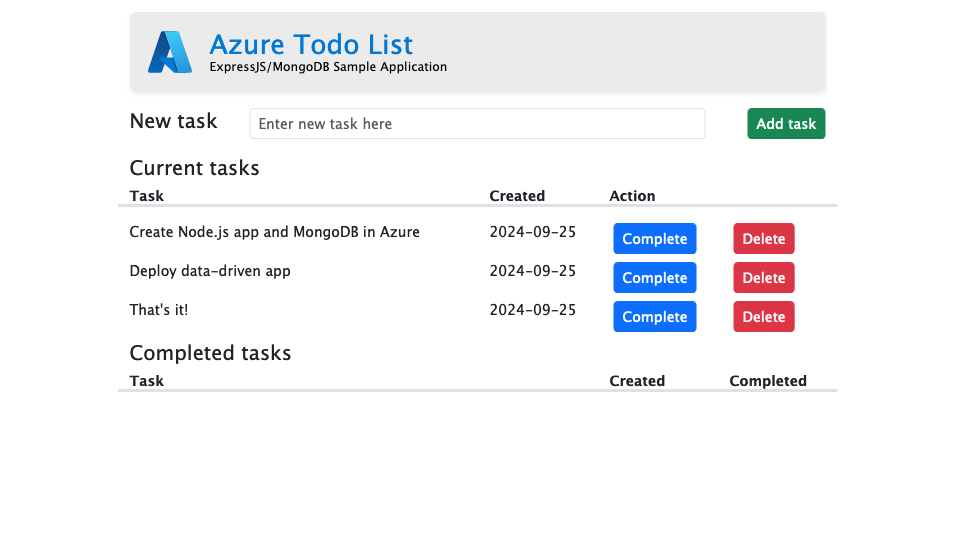Click the Azure Todo List title
Image resolution: width=955 pixels, height=556 pixels.
[x=311, y=44]
